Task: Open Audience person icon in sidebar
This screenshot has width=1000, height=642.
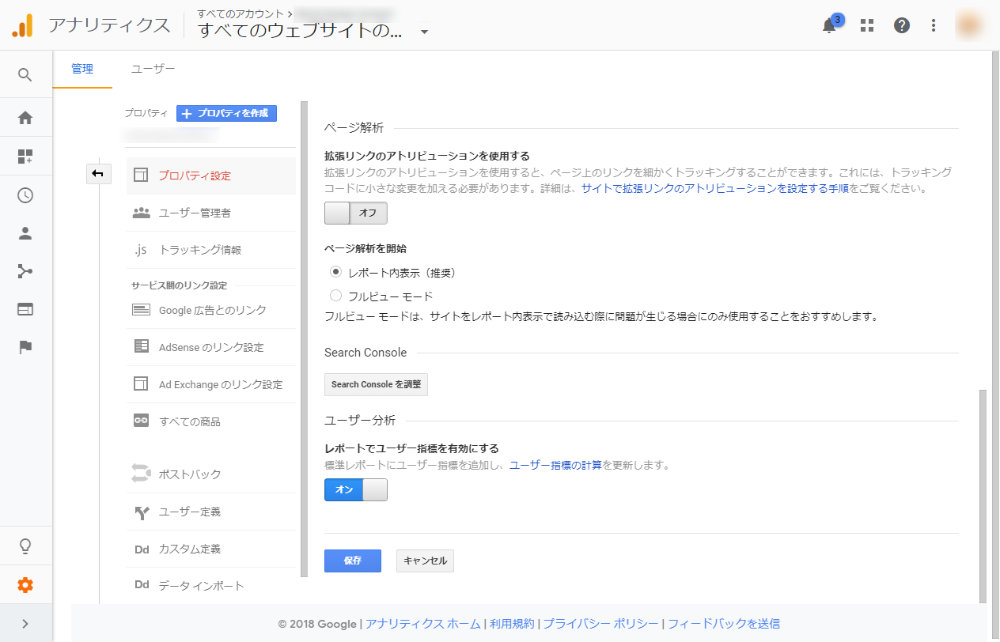Action: 25,233
